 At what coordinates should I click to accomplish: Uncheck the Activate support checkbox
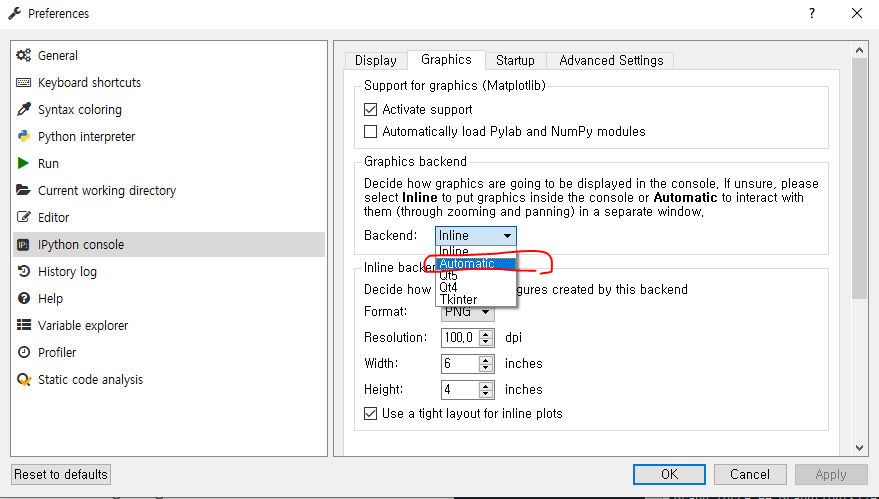pyautogui.click(x=371, y=110)
